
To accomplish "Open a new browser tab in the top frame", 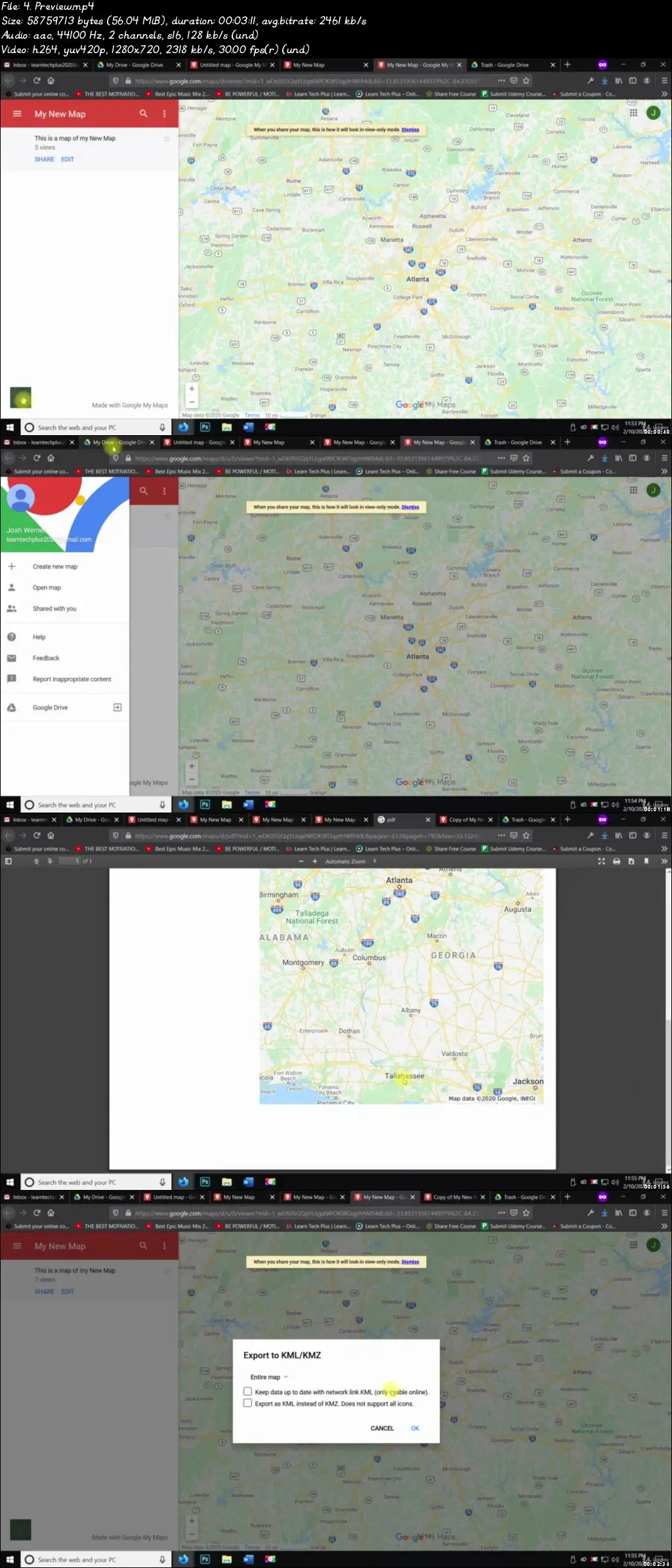I will 568,64.
